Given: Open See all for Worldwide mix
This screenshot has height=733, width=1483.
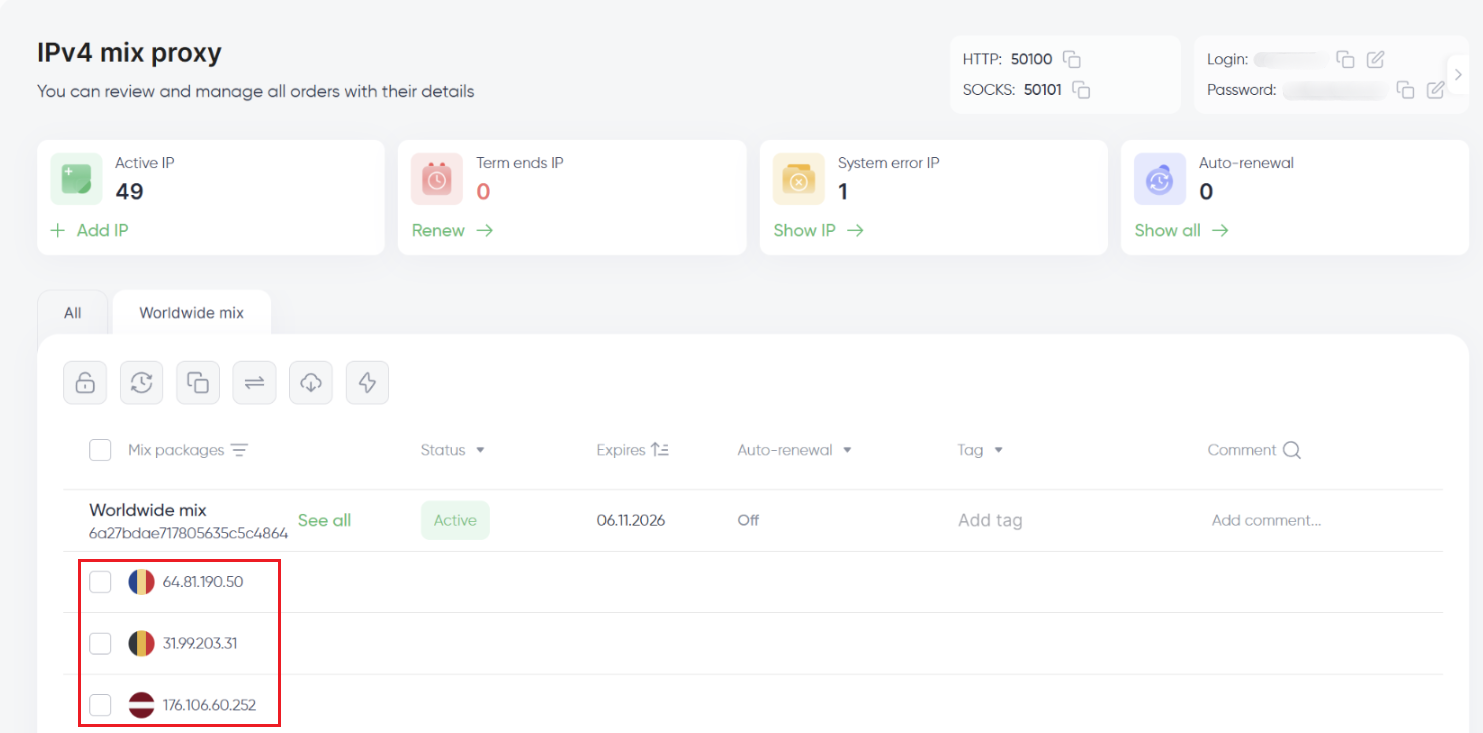Looking at the screenshot, I should (324, 520).
